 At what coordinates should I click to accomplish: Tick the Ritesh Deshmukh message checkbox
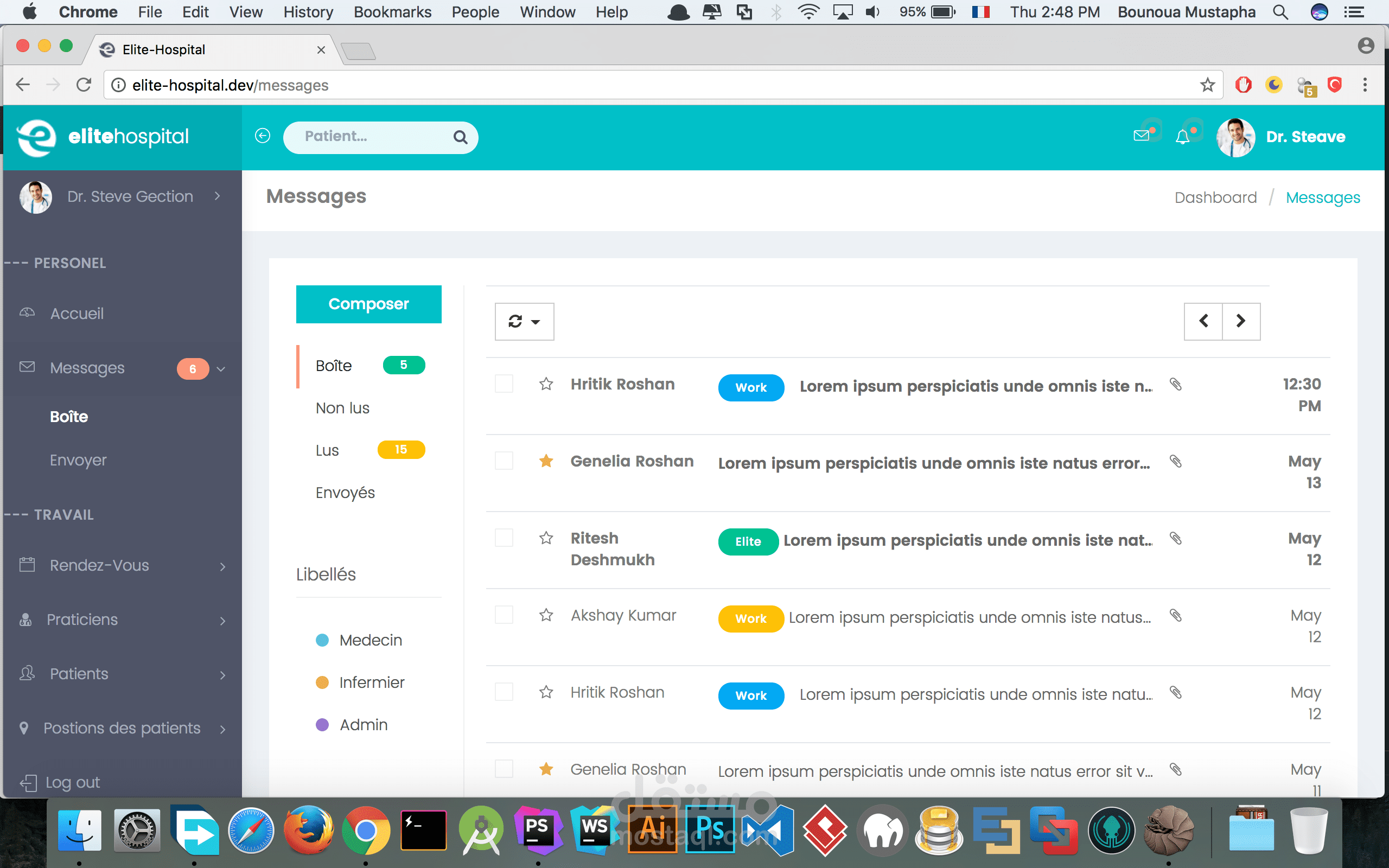coord(504,539)
